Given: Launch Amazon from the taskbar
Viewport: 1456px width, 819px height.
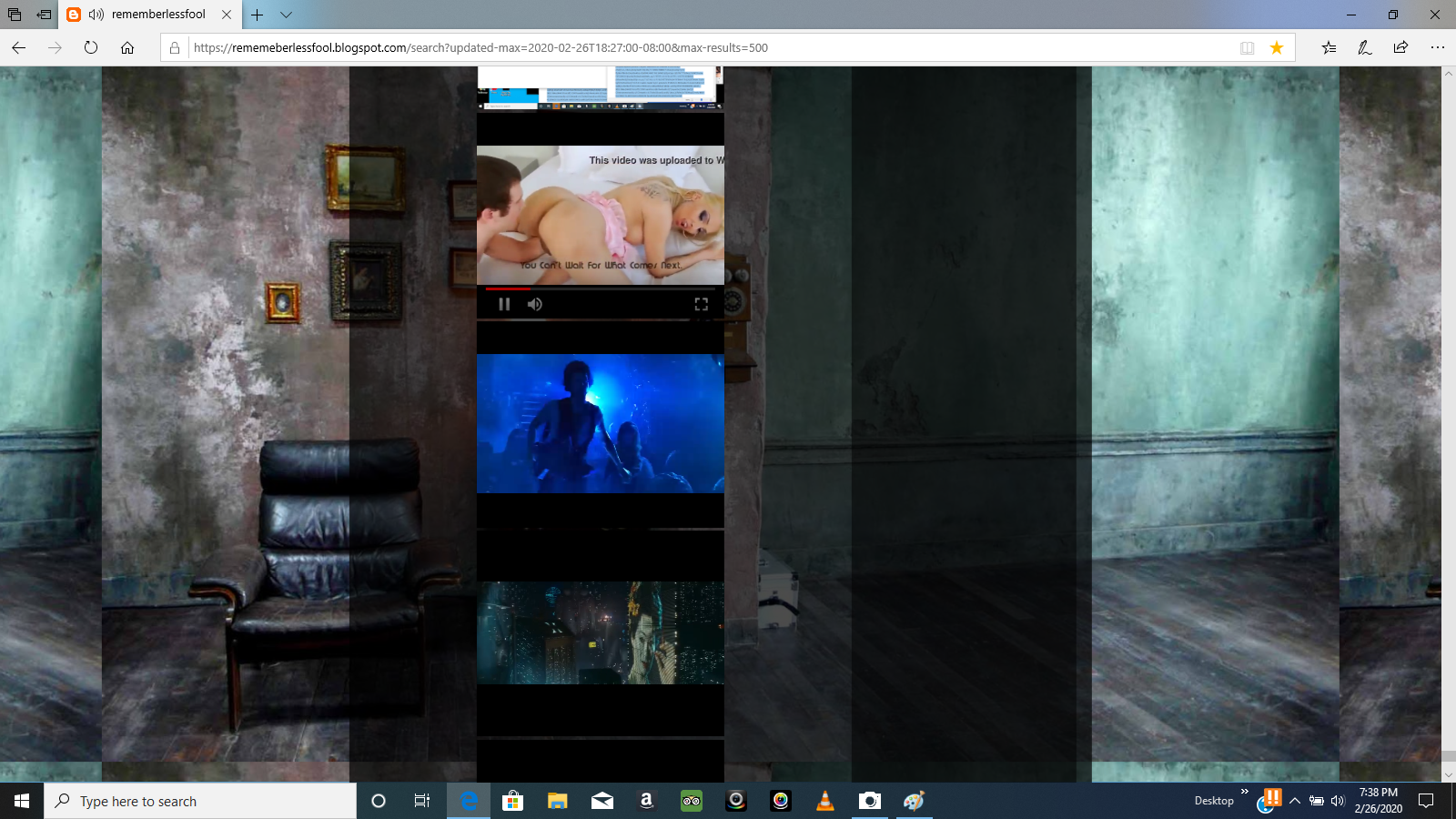Looking at the screenshot, I should (x=647, y=801).
